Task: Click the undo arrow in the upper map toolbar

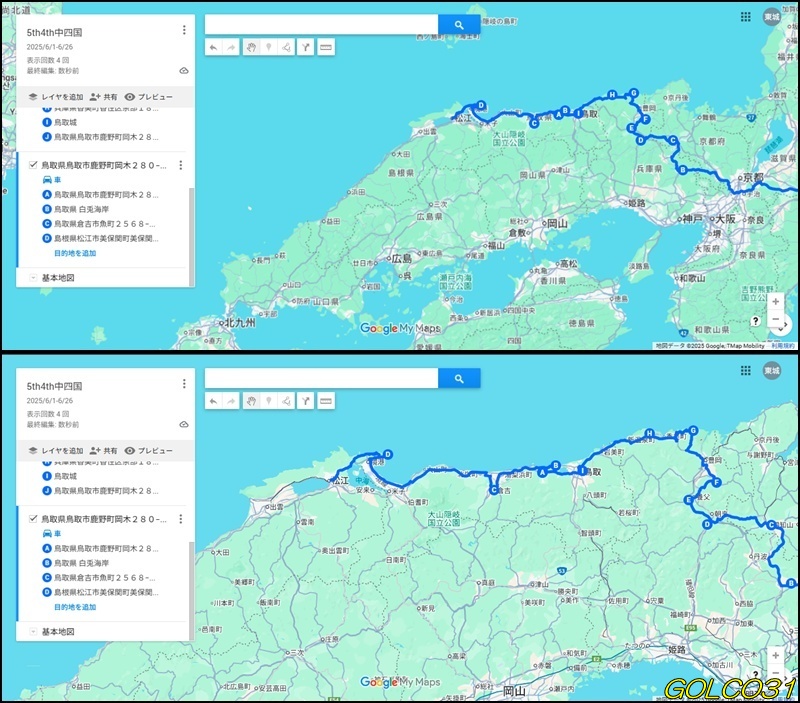Action: [x=213, y=46]
